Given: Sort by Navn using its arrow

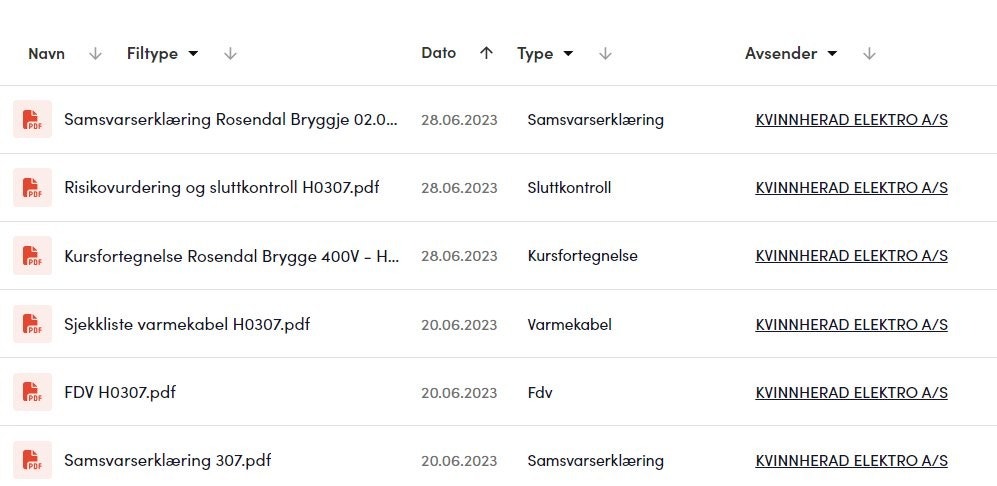Looking at the screenshot, I should 95,53.
